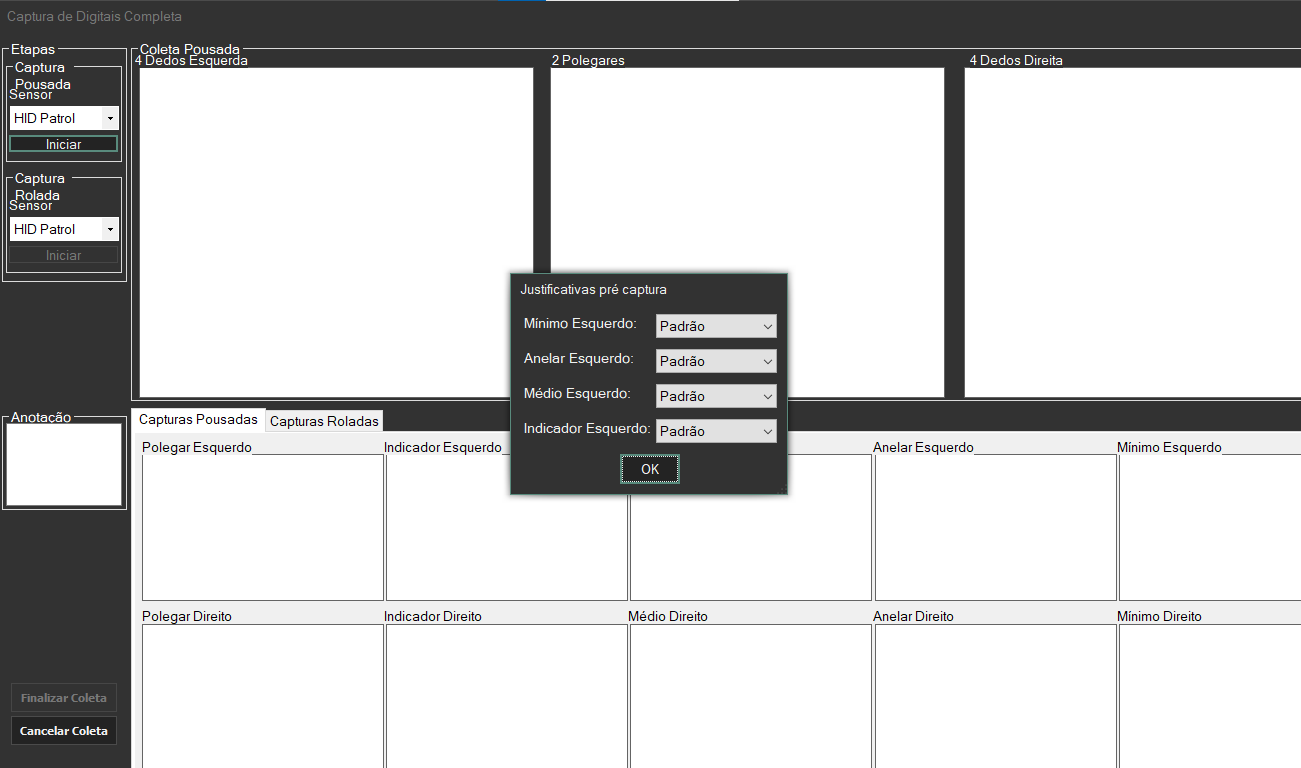Click the 4 Dedos Direita capture area

[x=1132, y=232]
